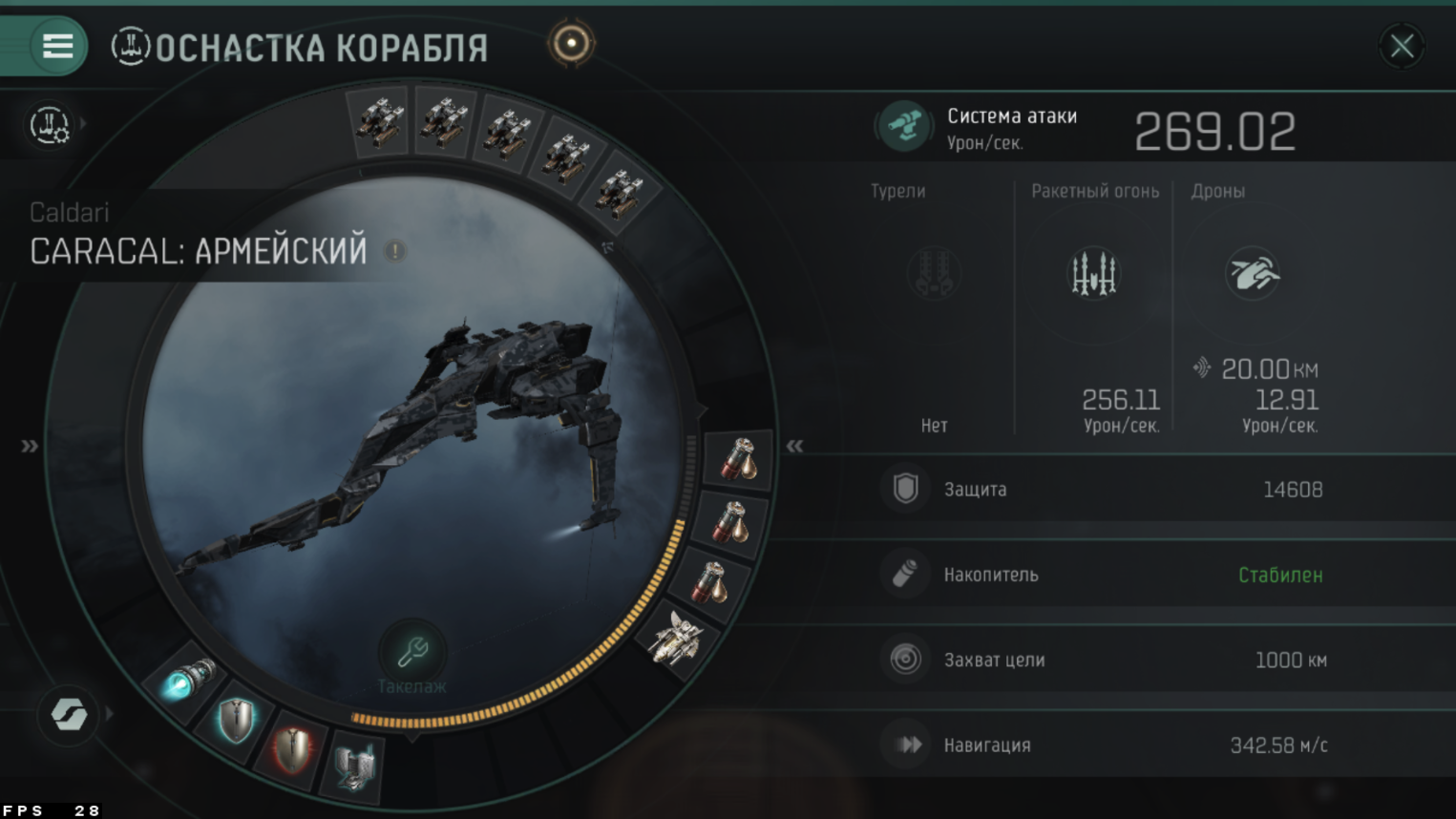The width and height of the screenshot is (1456, 819).
Task: Click the swap fitting round button
Action: tap(69, 714)
